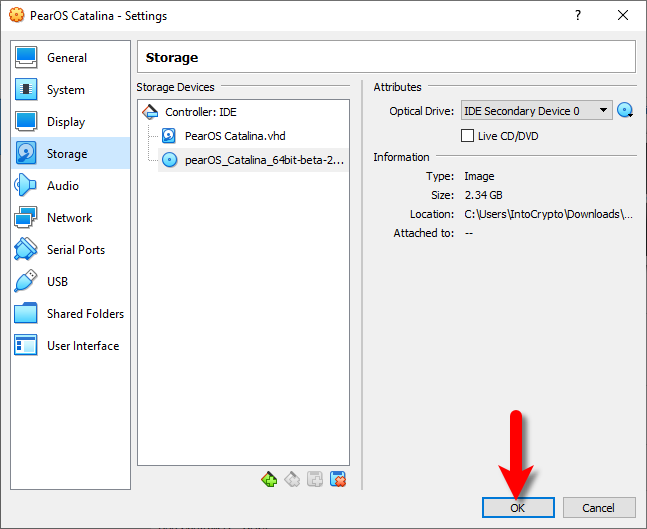Click the help question mark in title bar
The width and height of the screenshot is (647, 529).
(x=578, y=16)
